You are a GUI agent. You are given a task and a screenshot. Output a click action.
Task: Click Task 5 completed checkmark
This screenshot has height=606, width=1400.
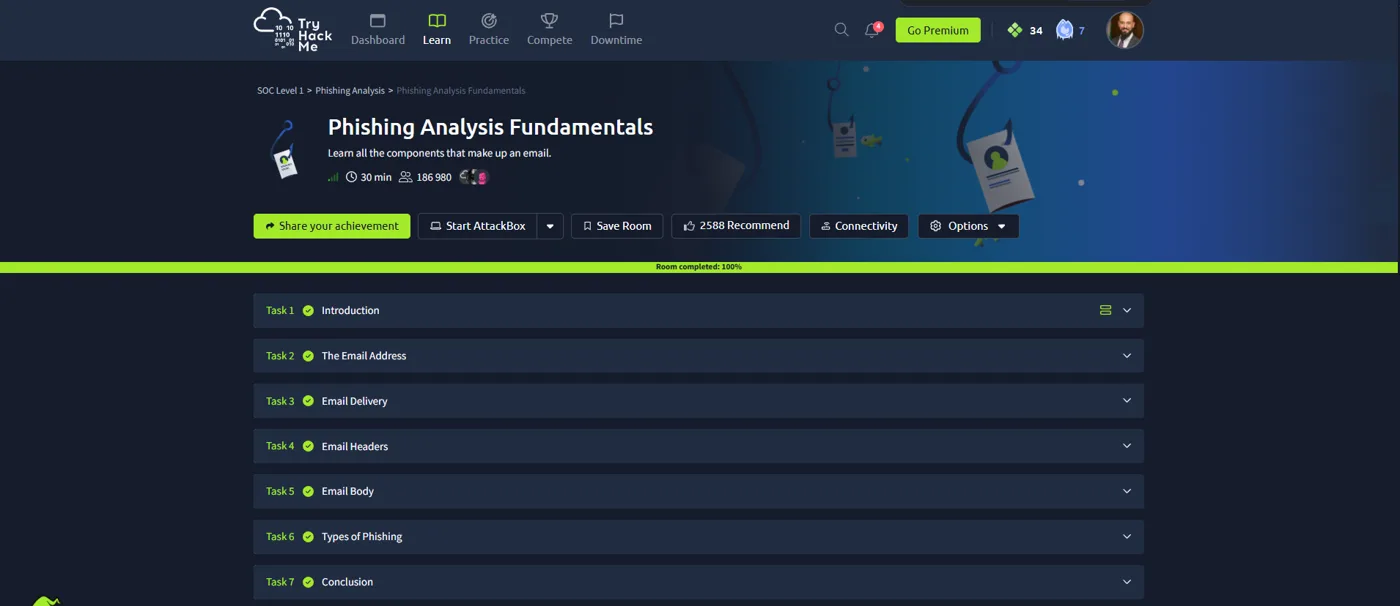coord(308,491)
